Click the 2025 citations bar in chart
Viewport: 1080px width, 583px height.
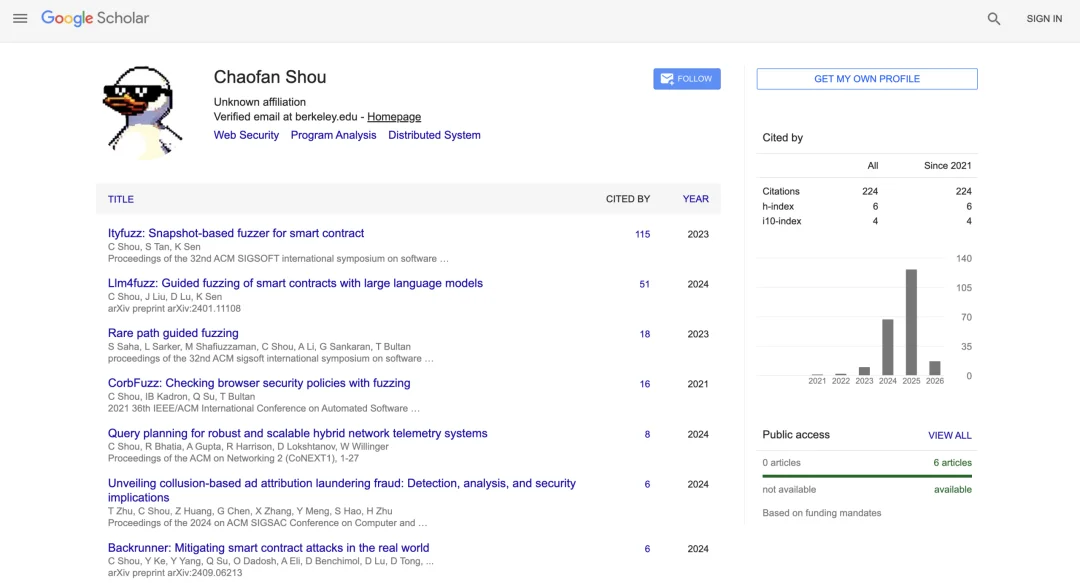[x=911, y=322]
